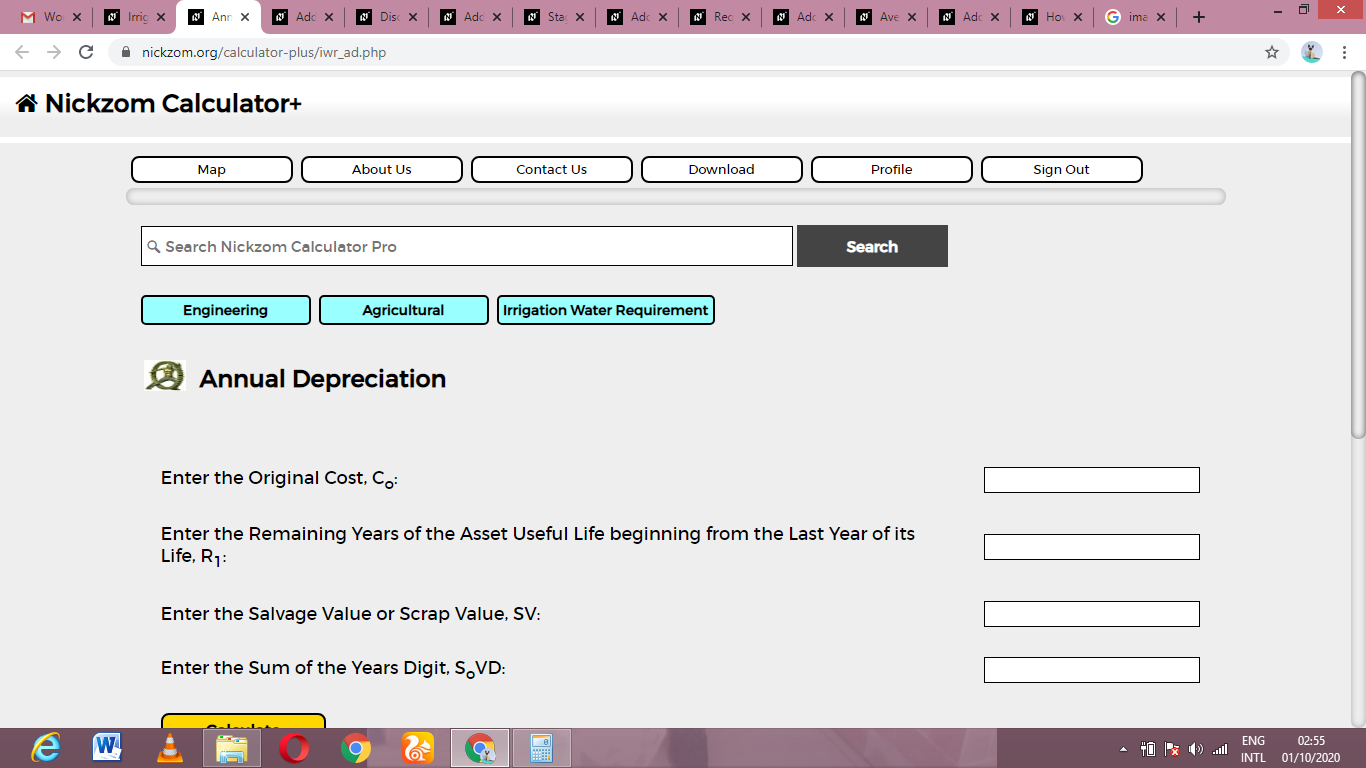The width and height of the screenshot is (1366, 768).
Task: Close the Gmail tab
Action: [77, 17]
